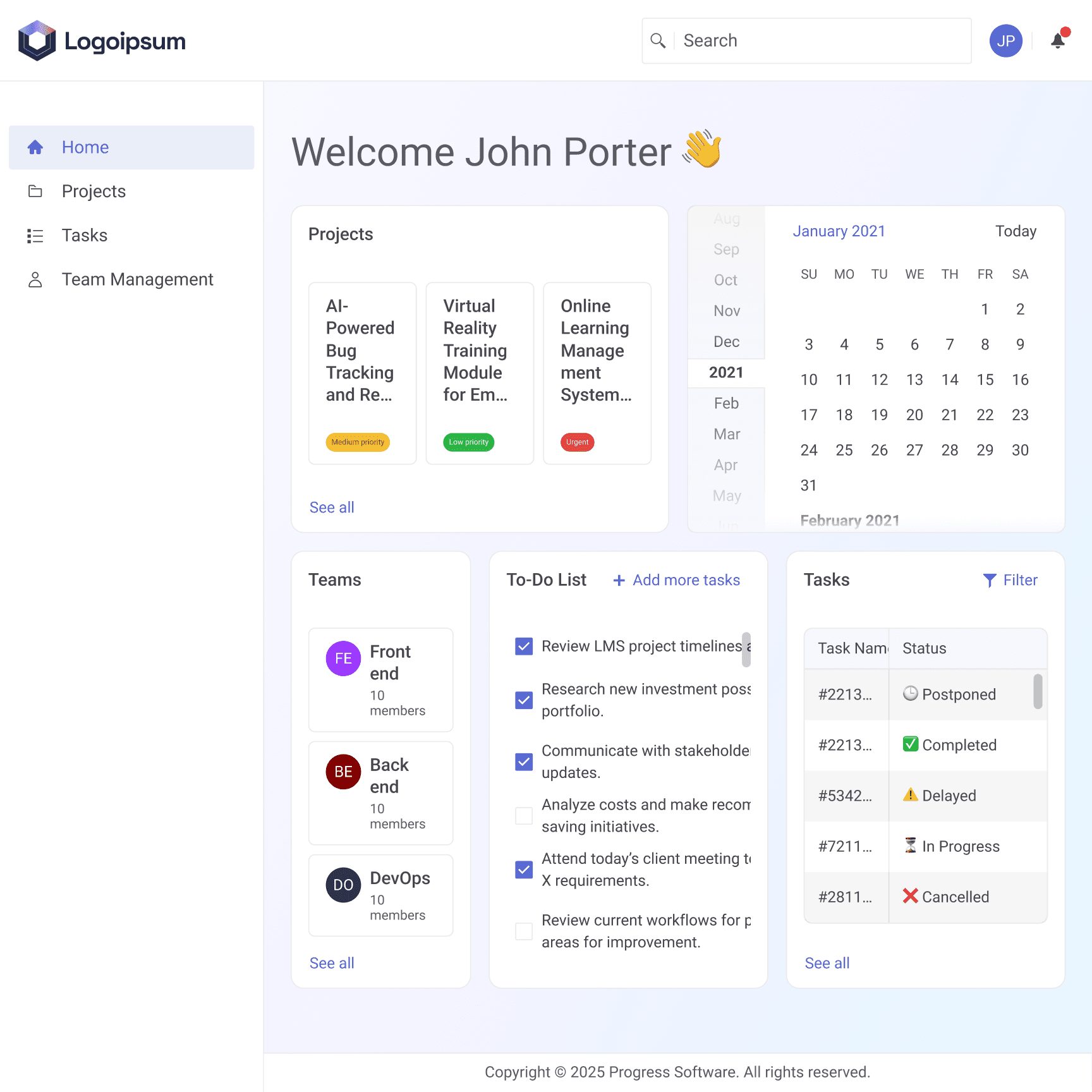Click the Home icon in the sidebar
This screenshot has height=1092, width=1092.
point(35,147)
